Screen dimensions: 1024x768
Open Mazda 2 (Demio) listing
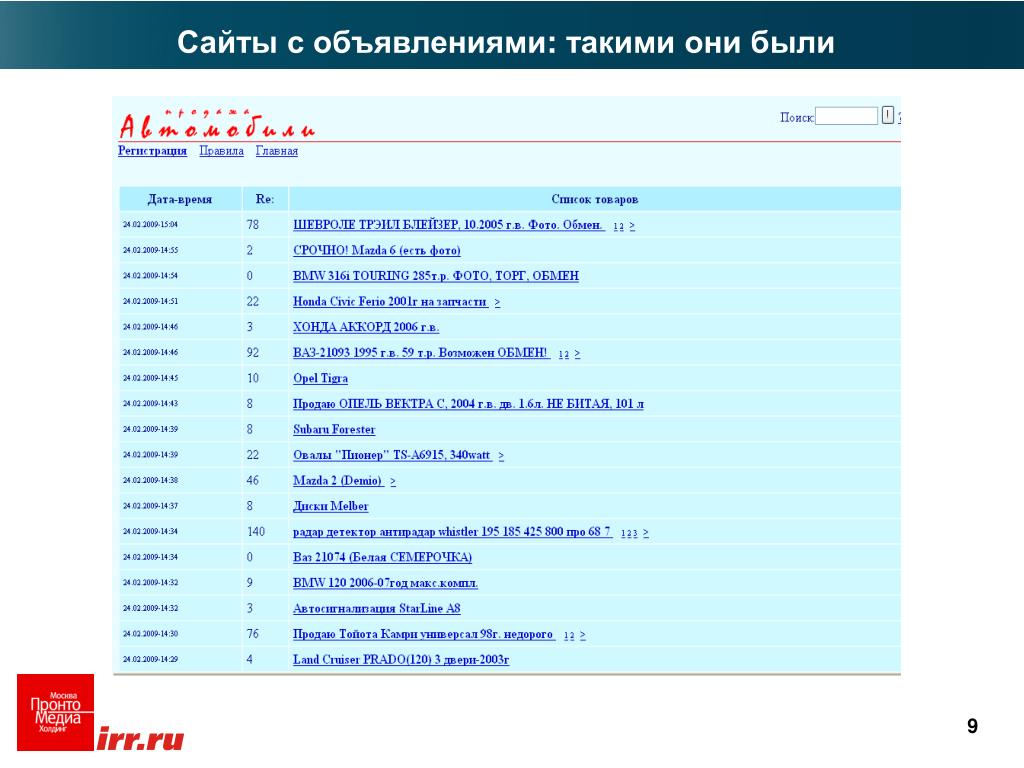pos(338,481)
